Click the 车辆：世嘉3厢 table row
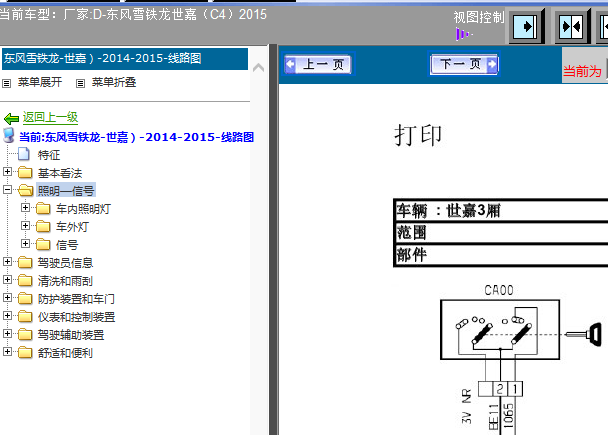The width and height of the screenshot is (608, 435). point(501,211)
